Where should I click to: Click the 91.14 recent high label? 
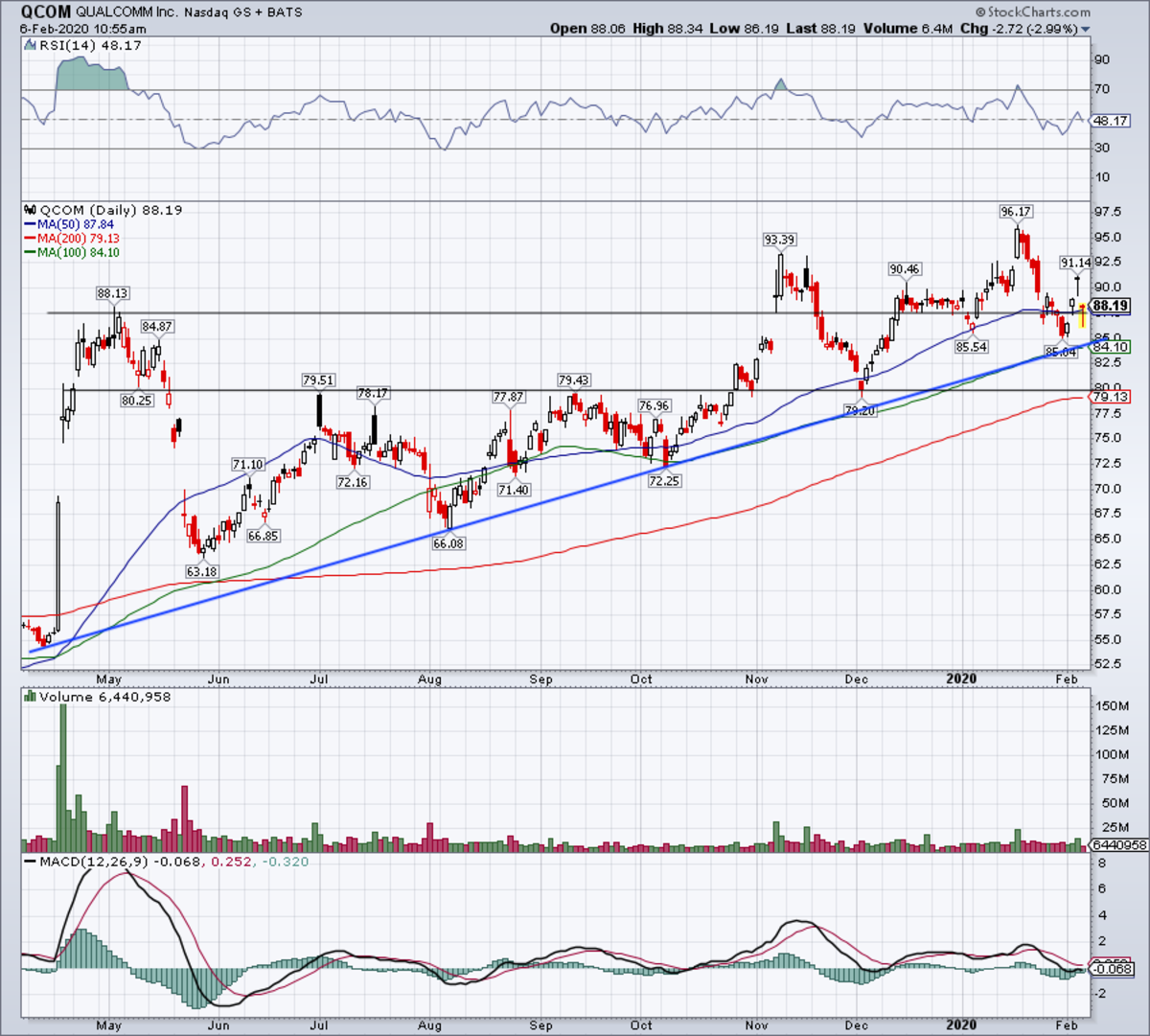tap(1075, 263)
